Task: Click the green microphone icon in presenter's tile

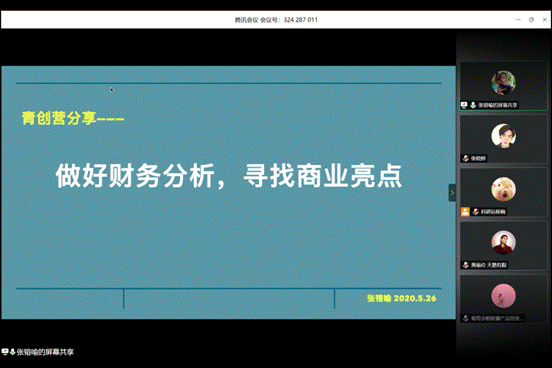Action: (x=473, y=105)
